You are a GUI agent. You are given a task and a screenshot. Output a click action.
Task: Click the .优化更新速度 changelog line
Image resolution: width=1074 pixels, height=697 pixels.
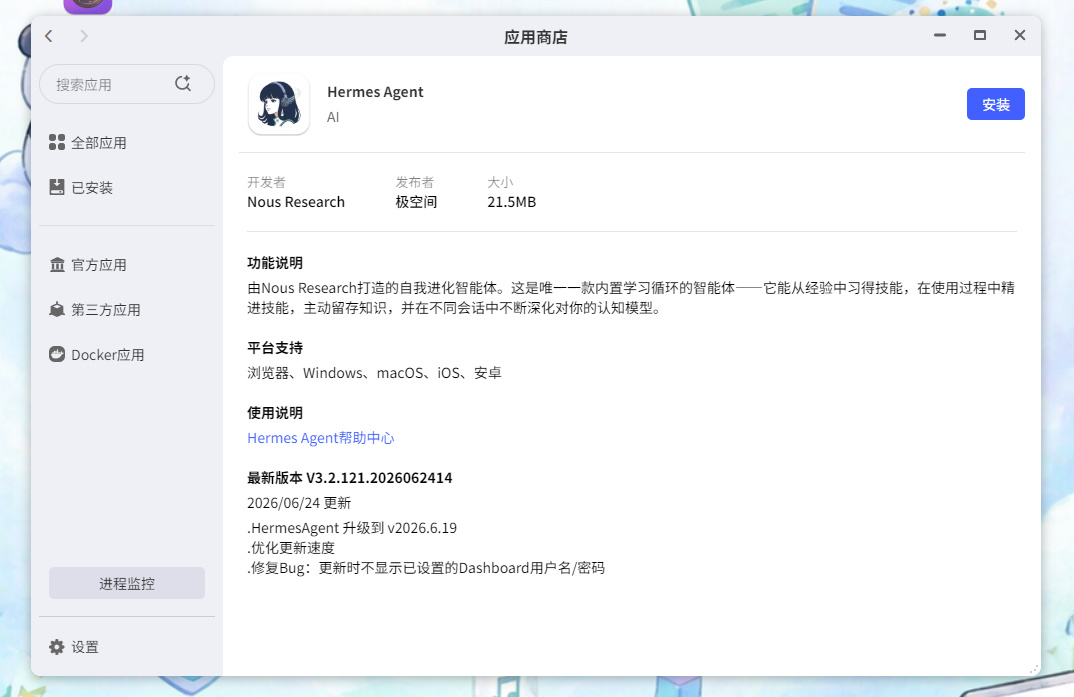291,548
